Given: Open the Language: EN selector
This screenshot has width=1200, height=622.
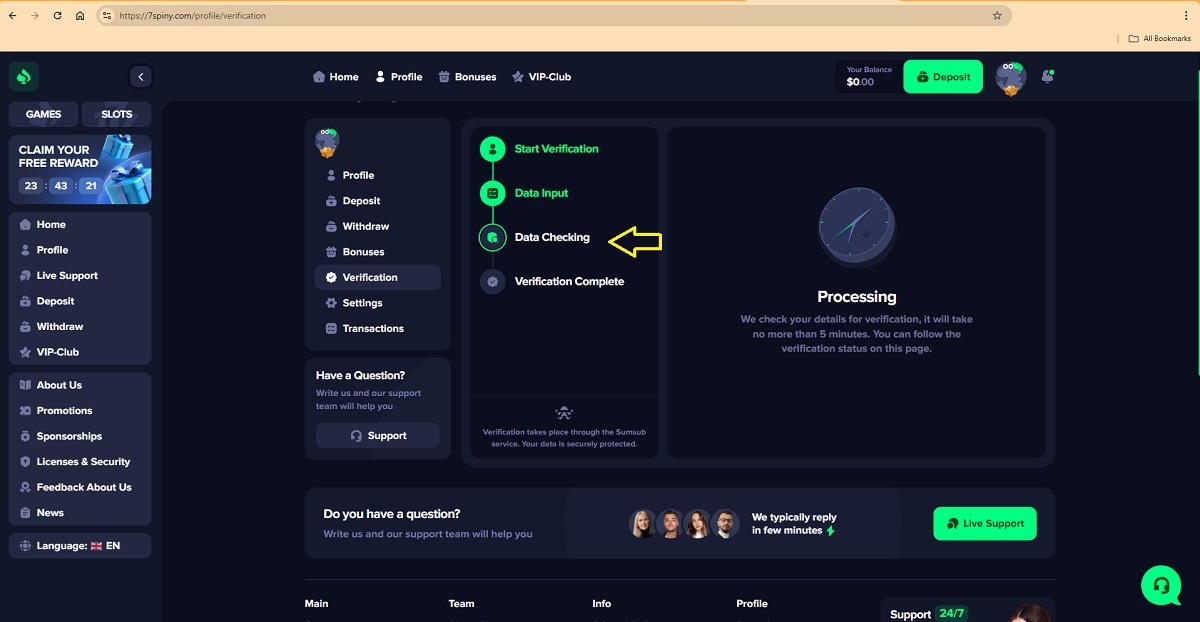Looking at the screenshot, I should 80,546.
